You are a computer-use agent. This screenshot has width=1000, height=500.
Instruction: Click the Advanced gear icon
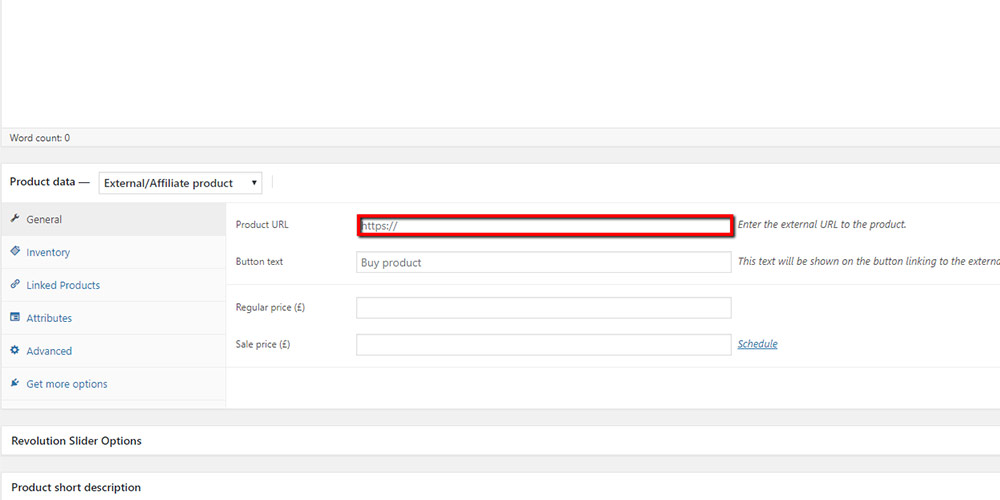15,351
